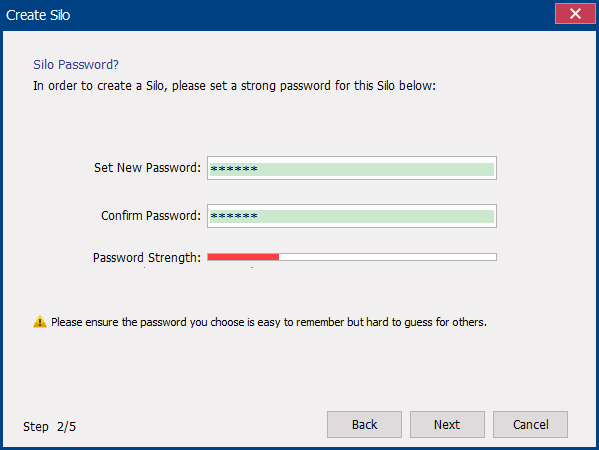
Task: Click the yellow warning triangle icon
Action: point(40,322)
